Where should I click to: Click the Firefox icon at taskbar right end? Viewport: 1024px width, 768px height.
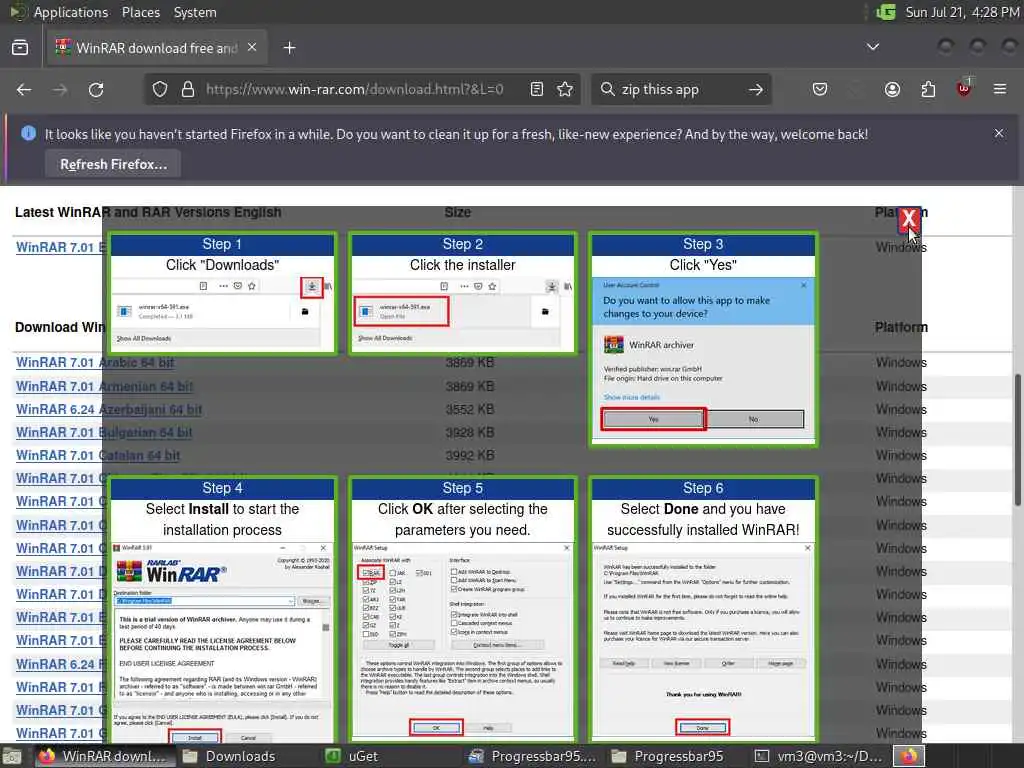point(909,756)
